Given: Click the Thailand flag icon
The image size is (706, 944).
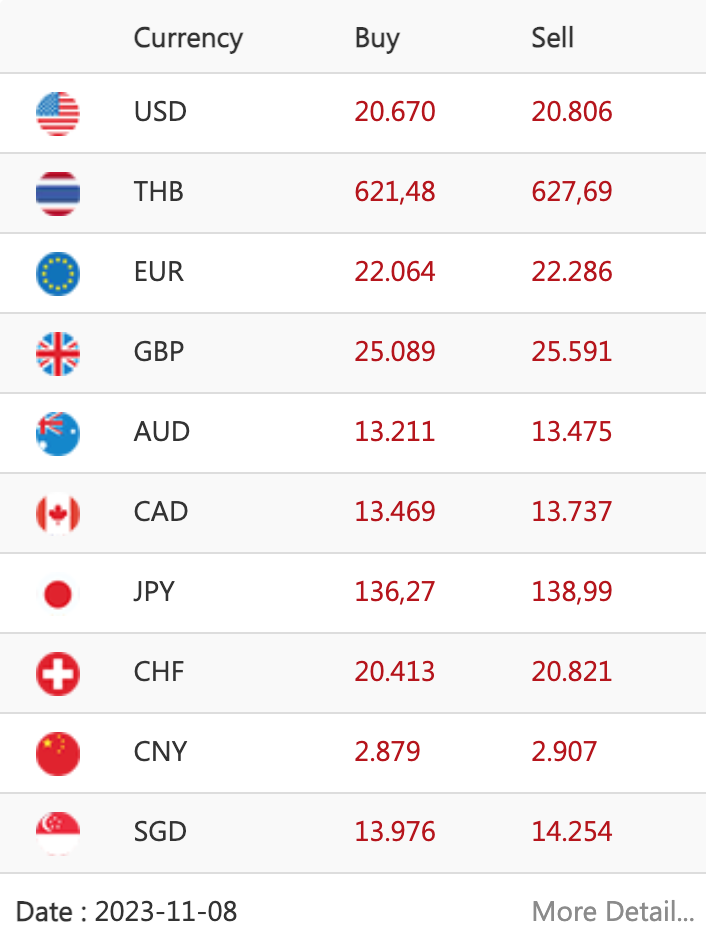Looking at the screenshot, I should tap(58, 194).
